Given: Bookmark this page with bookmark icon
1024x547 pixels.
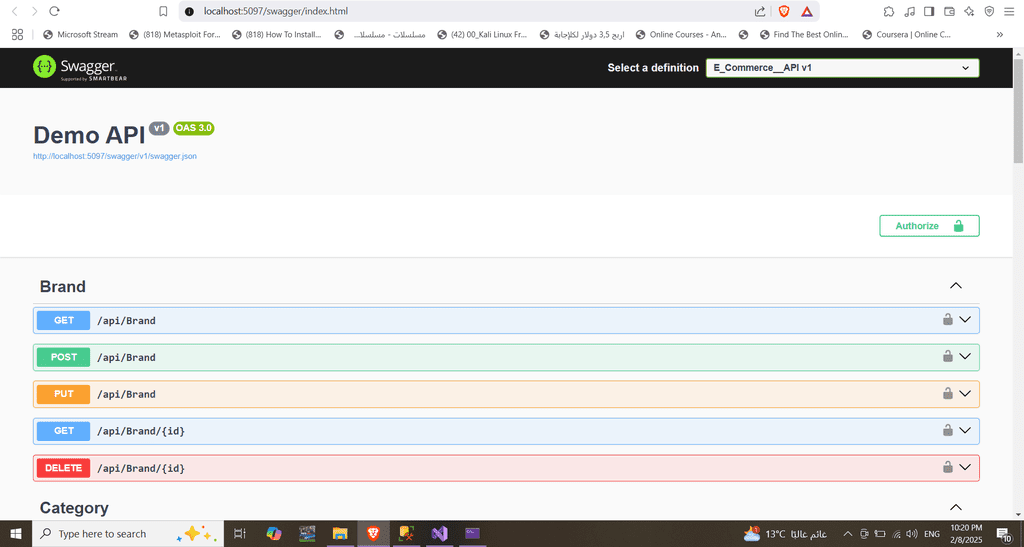Looking at the screenshot, I should (x=163, y=11).
